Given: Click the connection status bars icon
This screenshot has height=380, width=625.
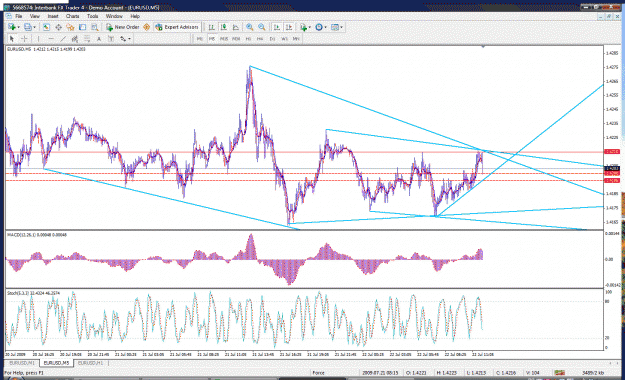Looking at the screenshot, I should (x=560, y=373).
